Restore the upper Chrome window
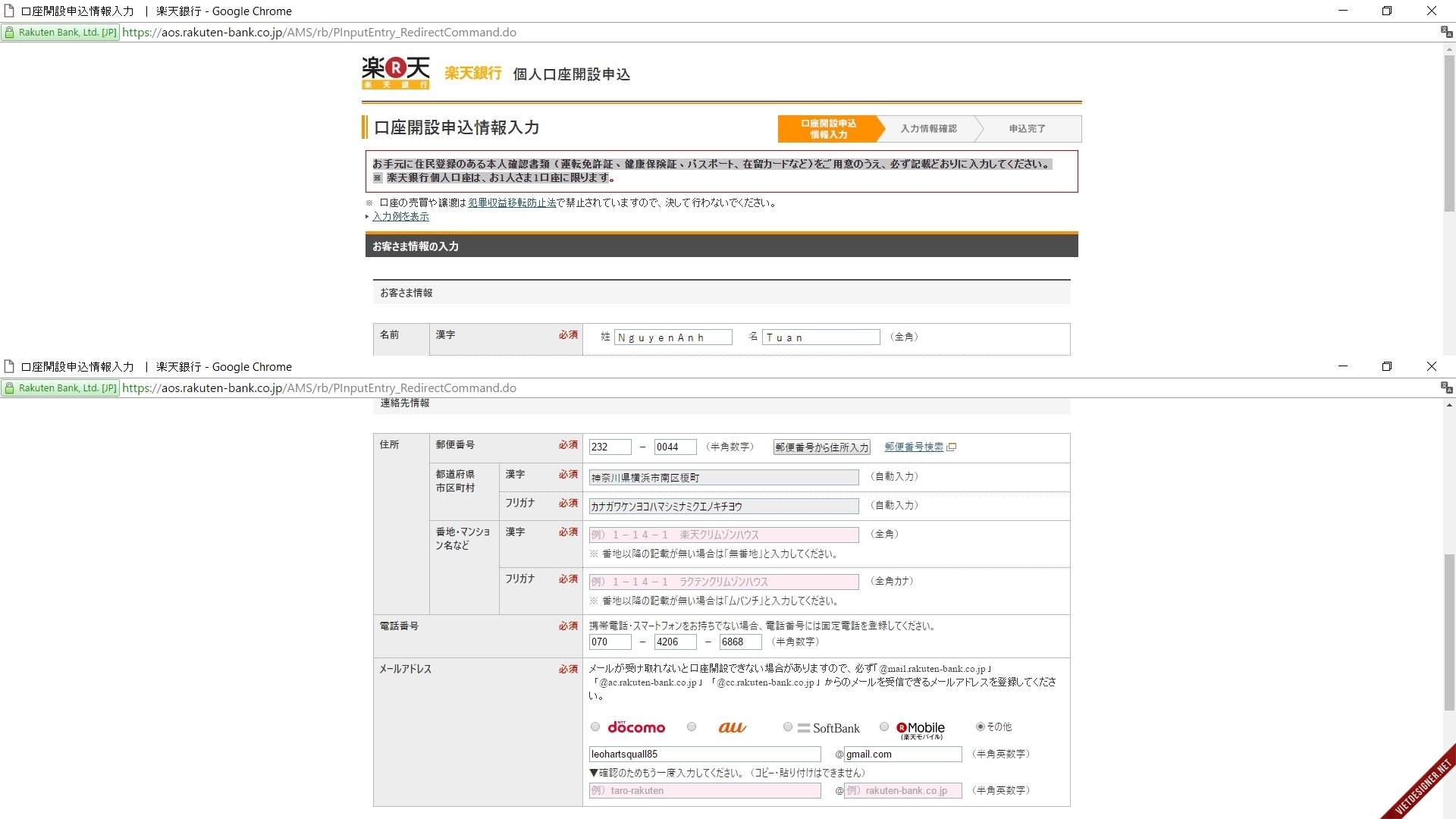Screen dimensions: 1456x819 [1387, 11]
